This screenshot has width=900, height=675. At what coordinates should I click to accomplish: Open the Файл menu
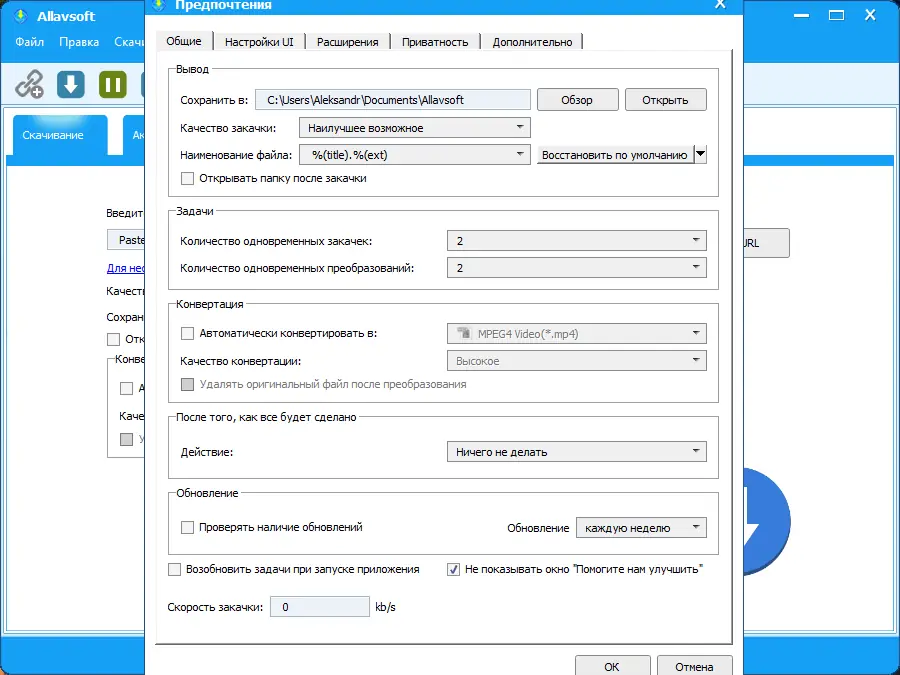(30, 42)
